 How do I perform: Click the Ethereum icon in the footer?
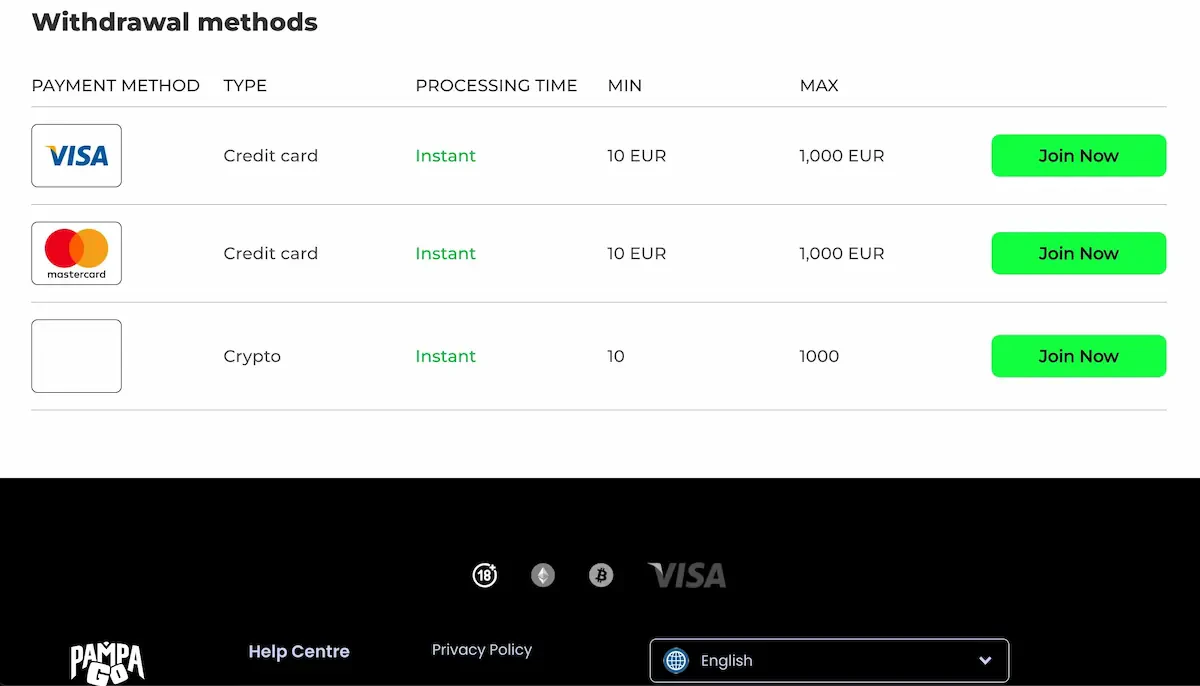tap(543, 575)
